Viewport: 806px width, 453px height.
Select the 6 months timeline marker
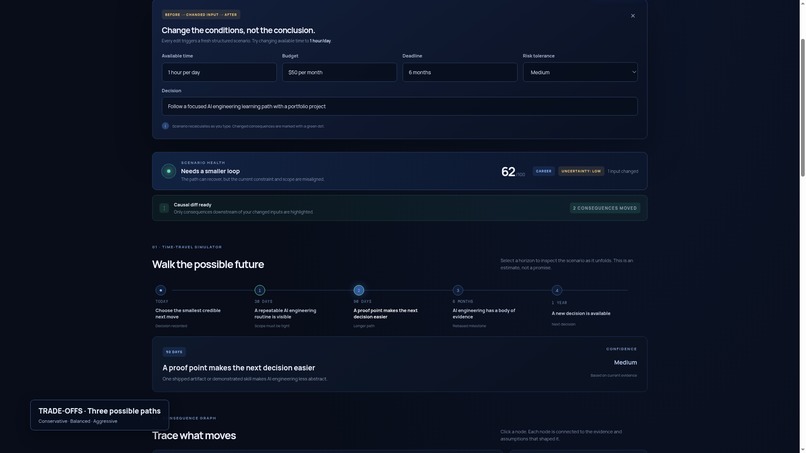[458, 291]
